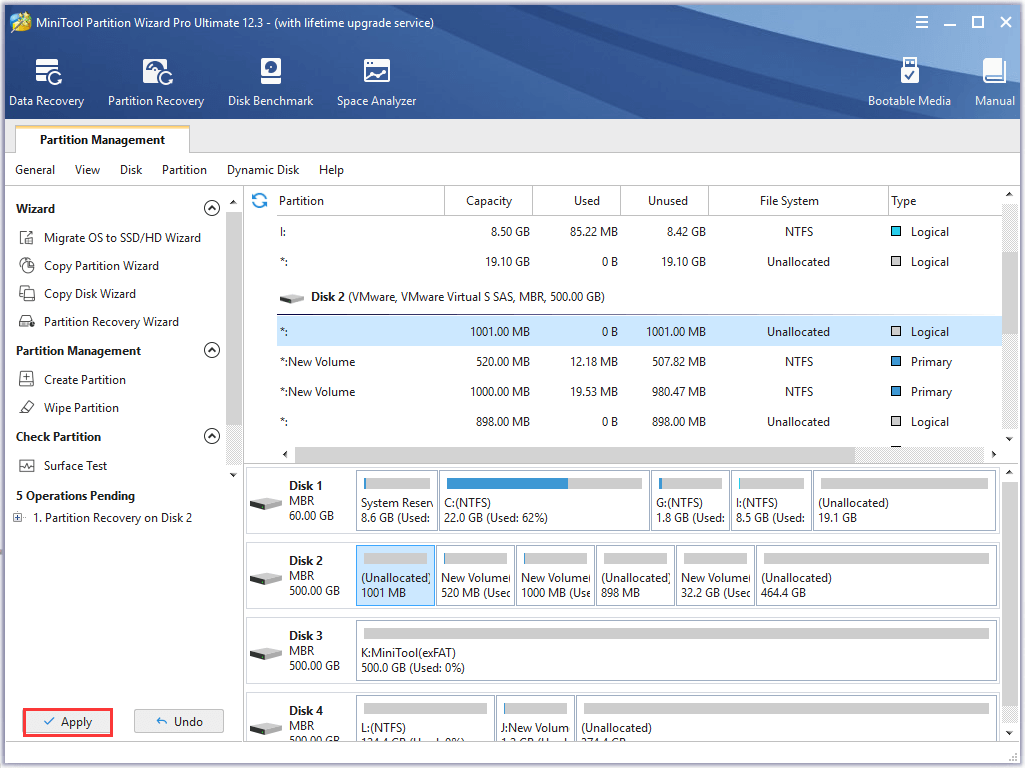Launch Partition Recovery from the toolbar
Image resolution: width=1026 pixels, height=768 pixels.
click(x=156, y=80)
